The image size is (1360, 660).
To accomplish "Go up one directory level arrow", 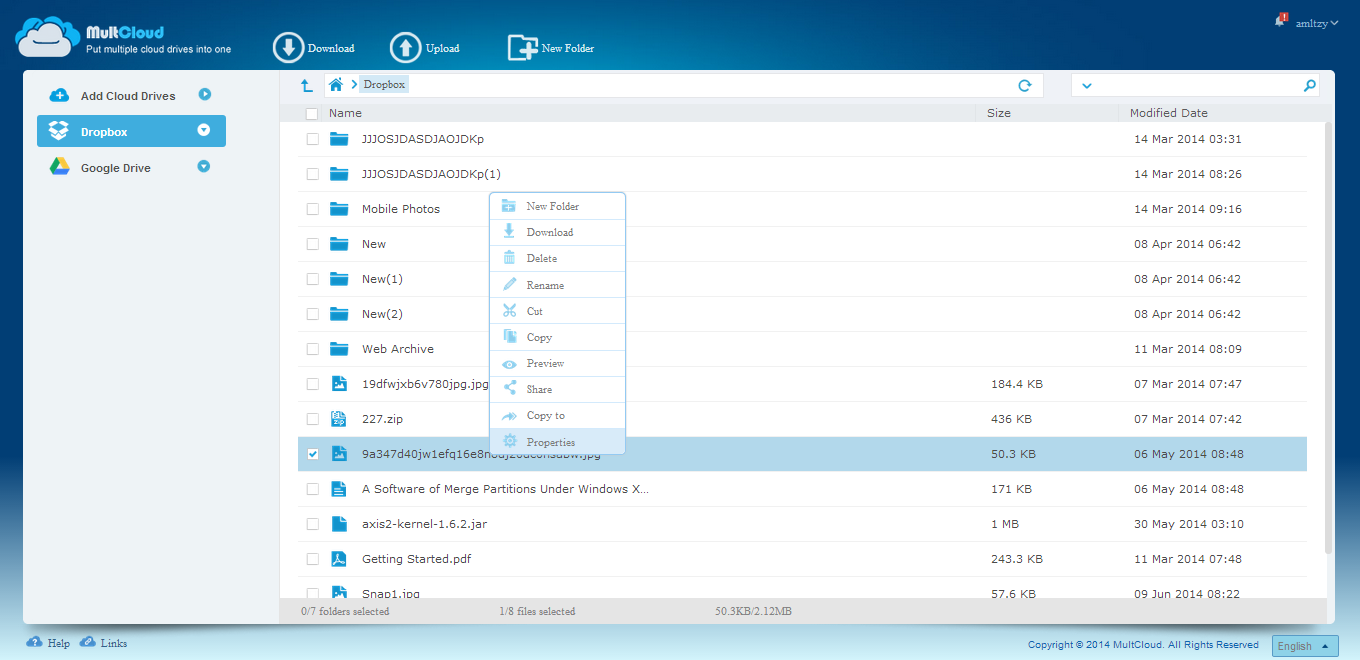I will click(x=307, y=86).
